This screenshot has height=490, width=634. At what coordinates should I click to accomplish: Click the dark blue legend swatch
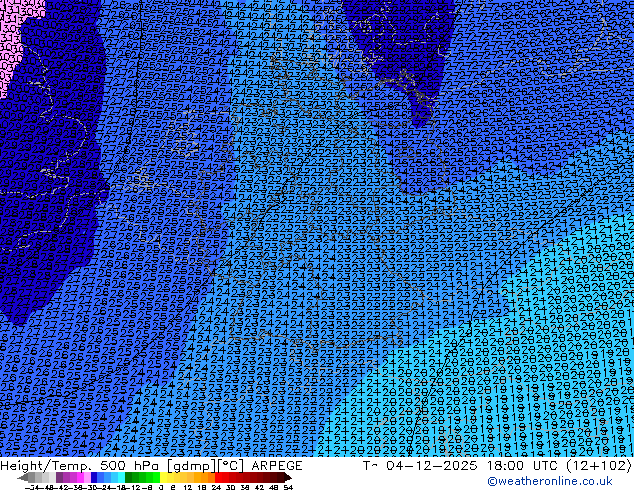coord(94,477)
